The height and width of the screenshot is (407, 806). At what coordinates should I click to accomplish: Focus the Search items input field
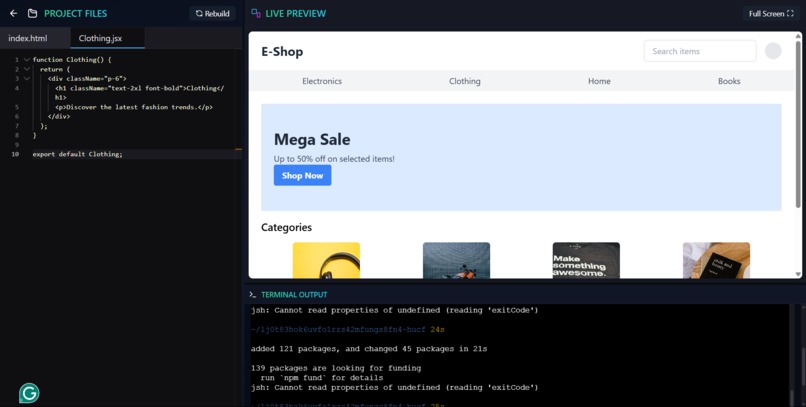(700, 51)
